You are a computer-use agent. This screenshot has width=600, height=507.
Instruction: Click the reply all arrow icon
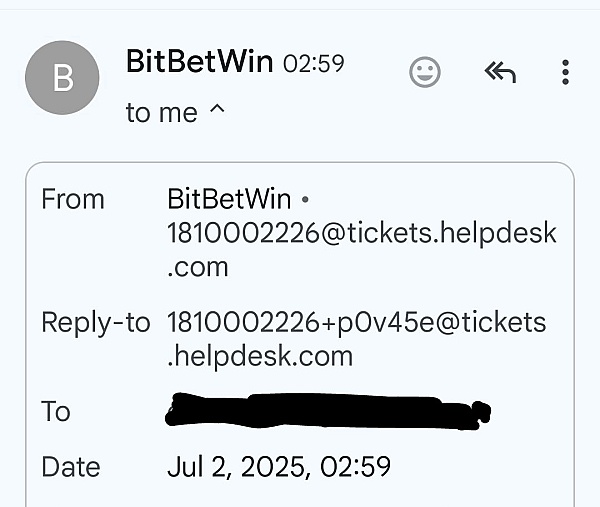point(500,72)
